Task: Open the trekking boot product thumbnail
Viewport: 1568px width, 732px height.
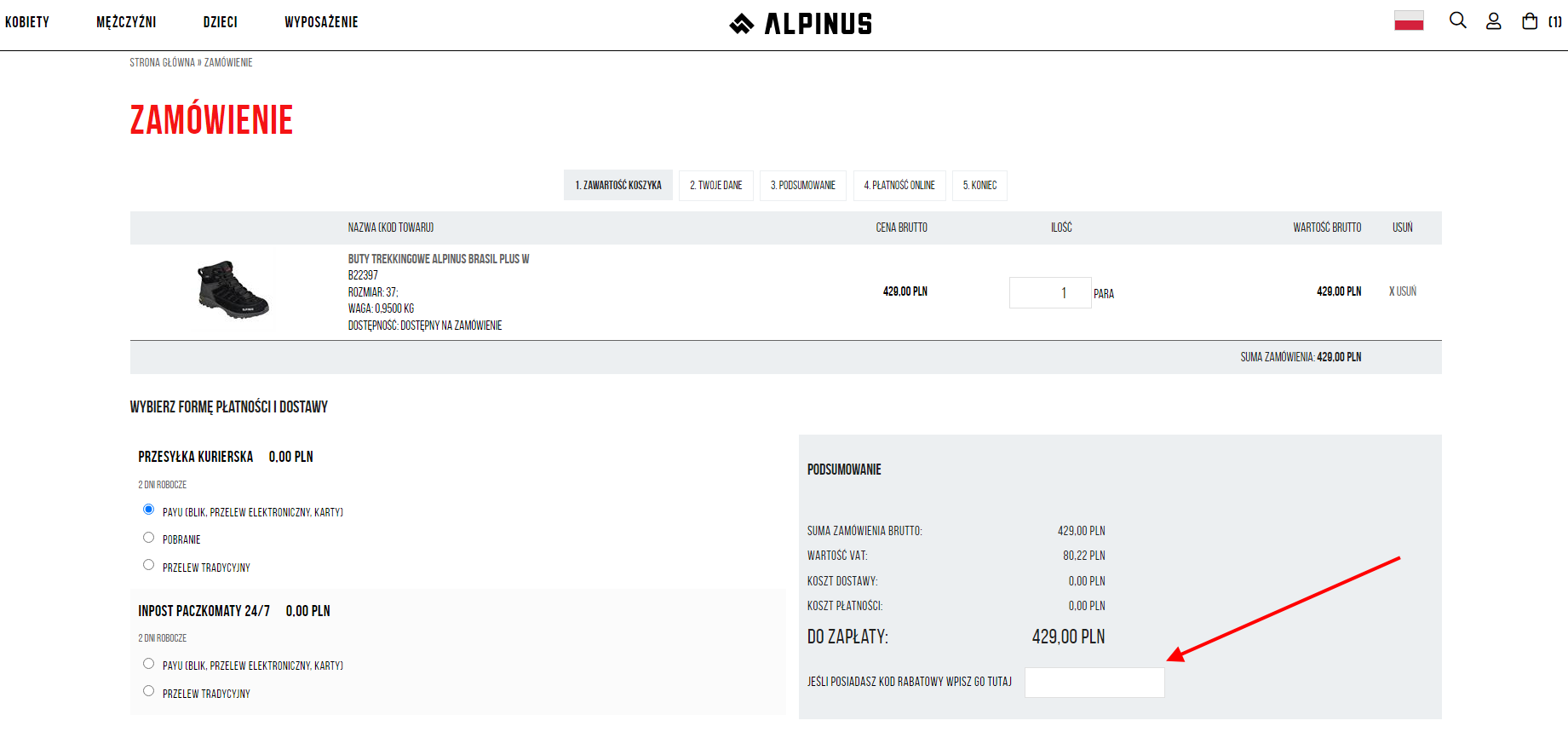Action: pos(233,290)
